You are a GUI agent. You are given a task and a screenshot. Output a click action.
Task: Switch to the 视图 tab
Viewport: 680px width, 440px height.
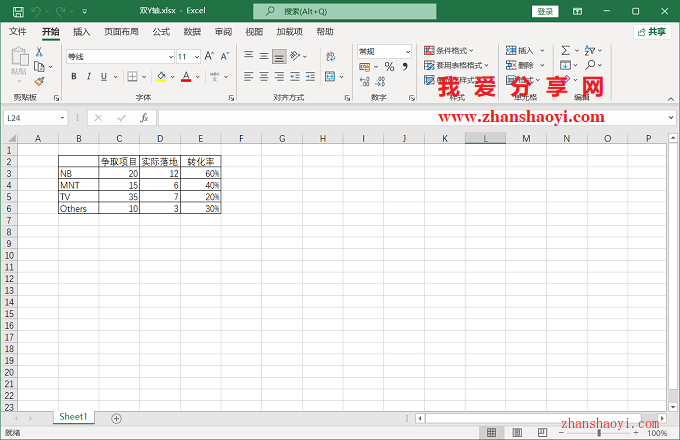254,32
